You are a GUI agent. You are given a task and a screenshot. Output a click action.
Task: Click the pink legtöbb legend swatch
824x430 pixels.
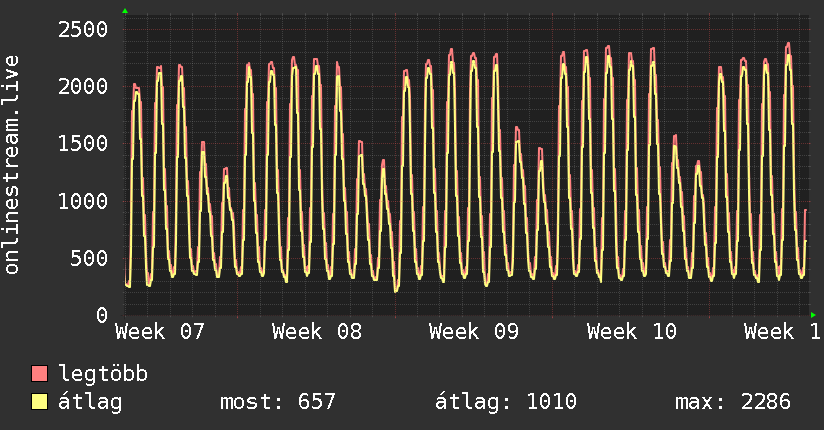pos(39,373)
